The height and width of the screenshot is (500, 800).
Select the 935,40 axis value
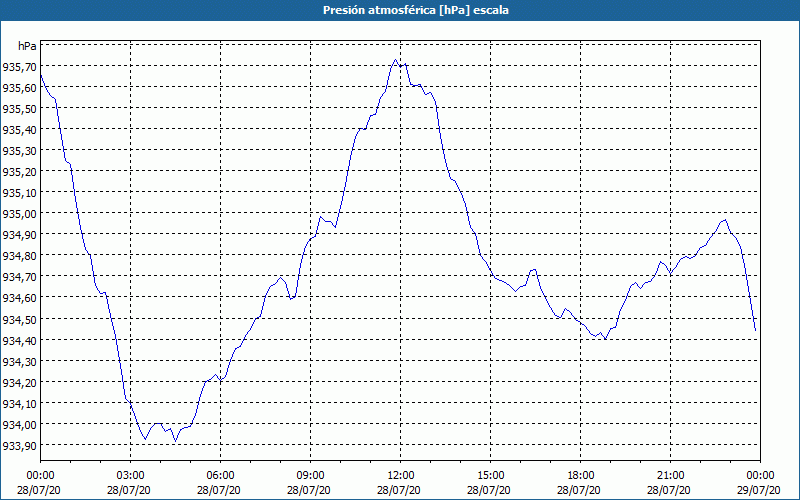pyautogui.click(x=19, y=130)
